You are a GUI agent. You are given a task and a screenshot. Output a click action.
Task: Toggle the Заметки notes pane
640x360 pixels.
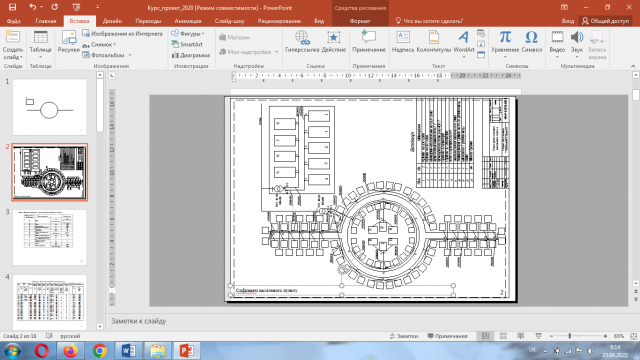pos(404,336)
